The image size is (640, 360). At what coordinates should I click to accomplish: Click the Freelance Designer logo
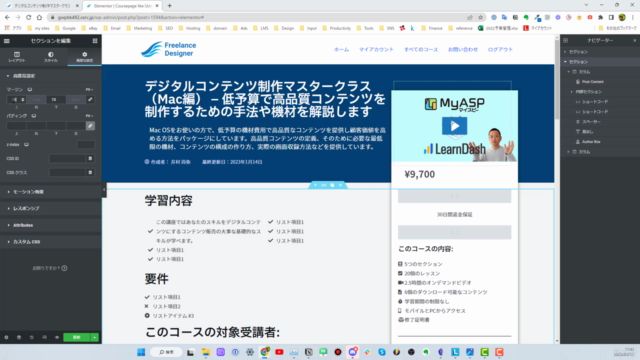tap(169, 49)
